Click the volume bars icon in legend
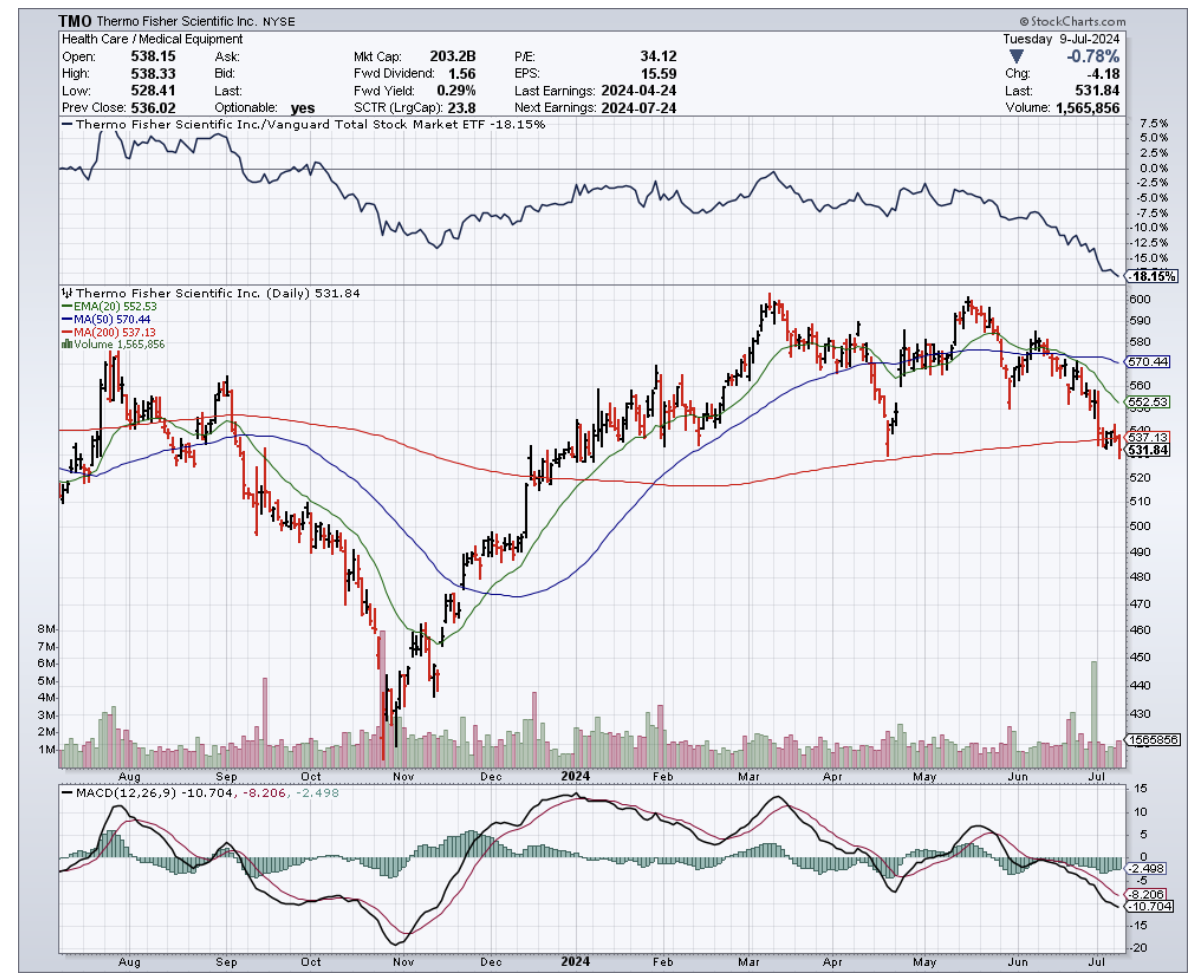 [x=66, y=344]
